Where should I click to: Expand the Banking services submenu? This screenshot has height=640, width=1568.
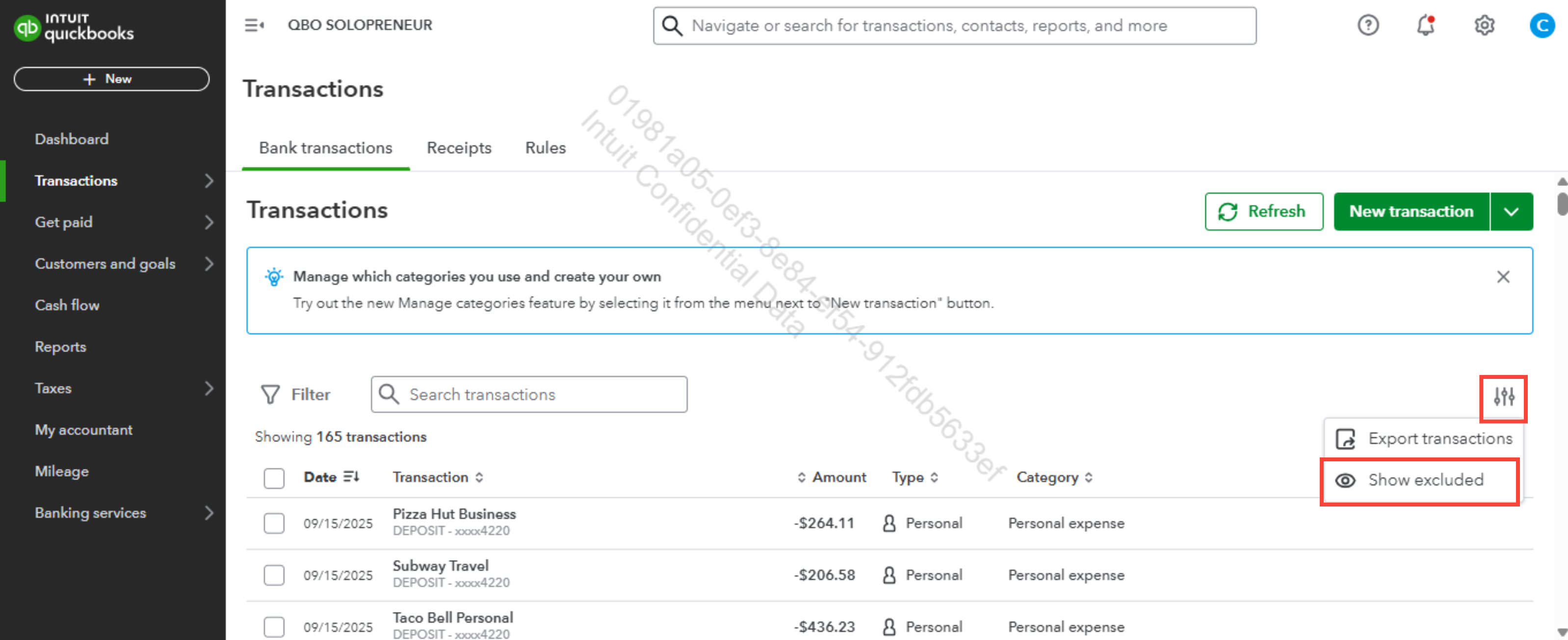[x=208, y=513]
